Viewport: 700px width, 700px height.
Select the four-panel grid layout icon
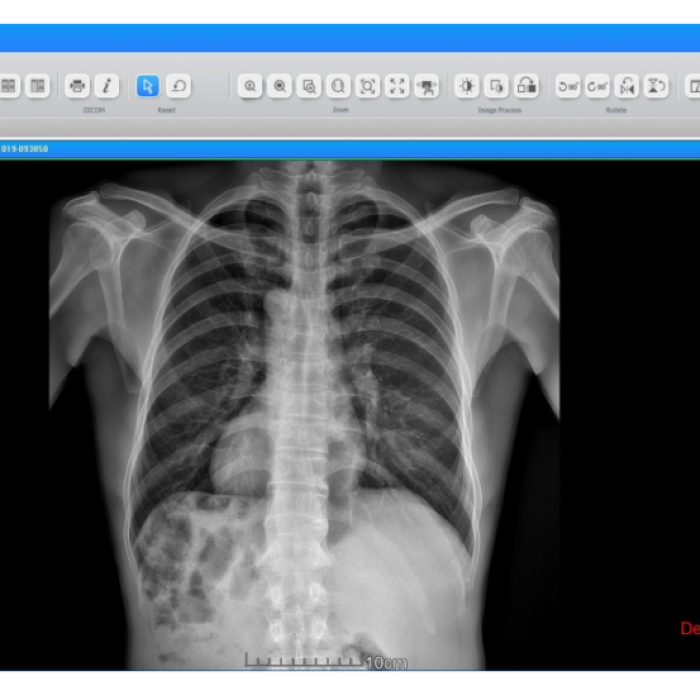coord(9,86)
